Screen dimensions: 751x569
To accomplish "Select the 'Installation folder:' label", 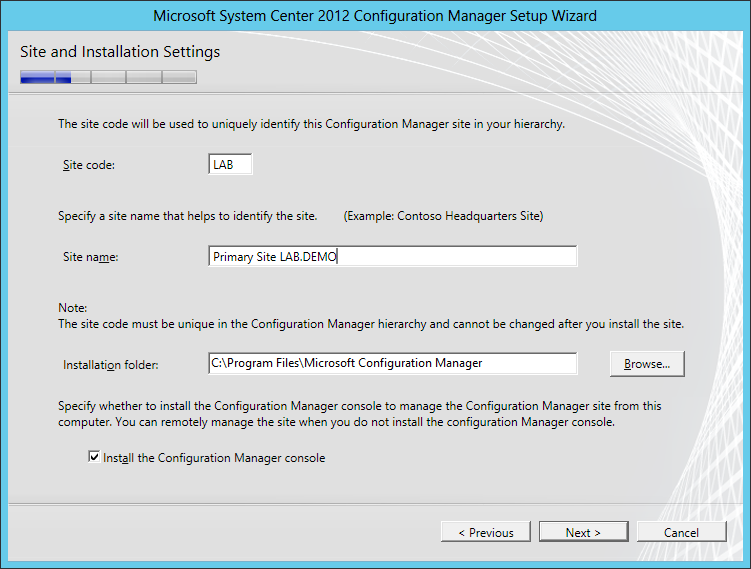I will pyautogui.click(x=110, y=364).
